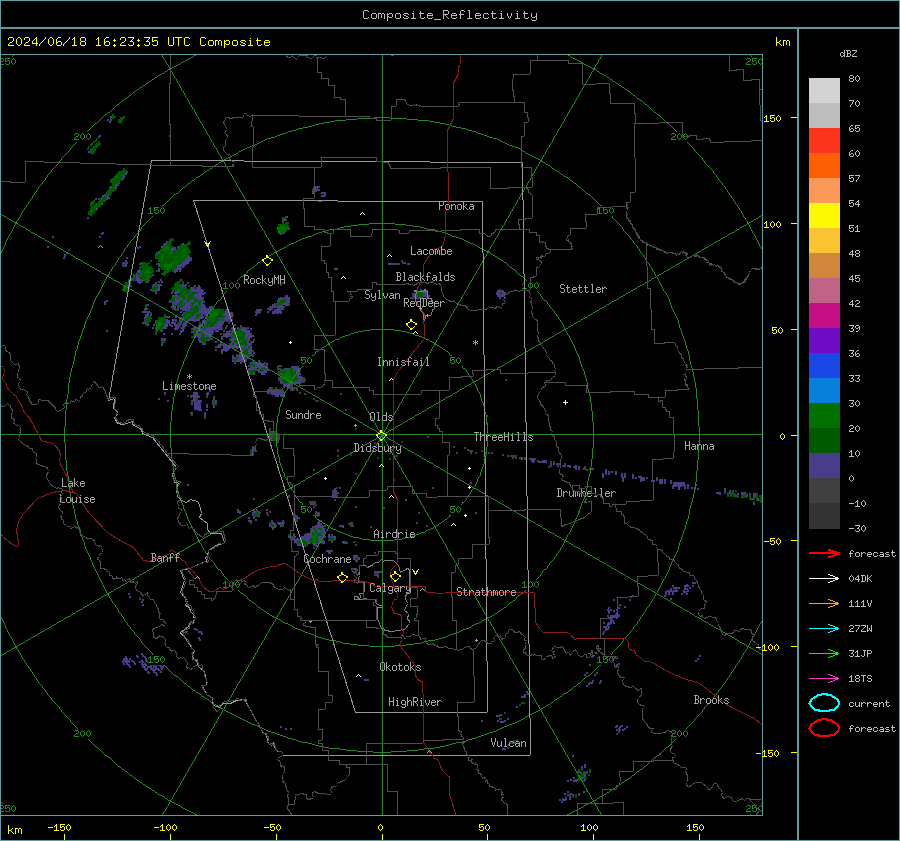The image size is (900, 841).
Task: Click the RockyMH label
Action: coord(264,280)
